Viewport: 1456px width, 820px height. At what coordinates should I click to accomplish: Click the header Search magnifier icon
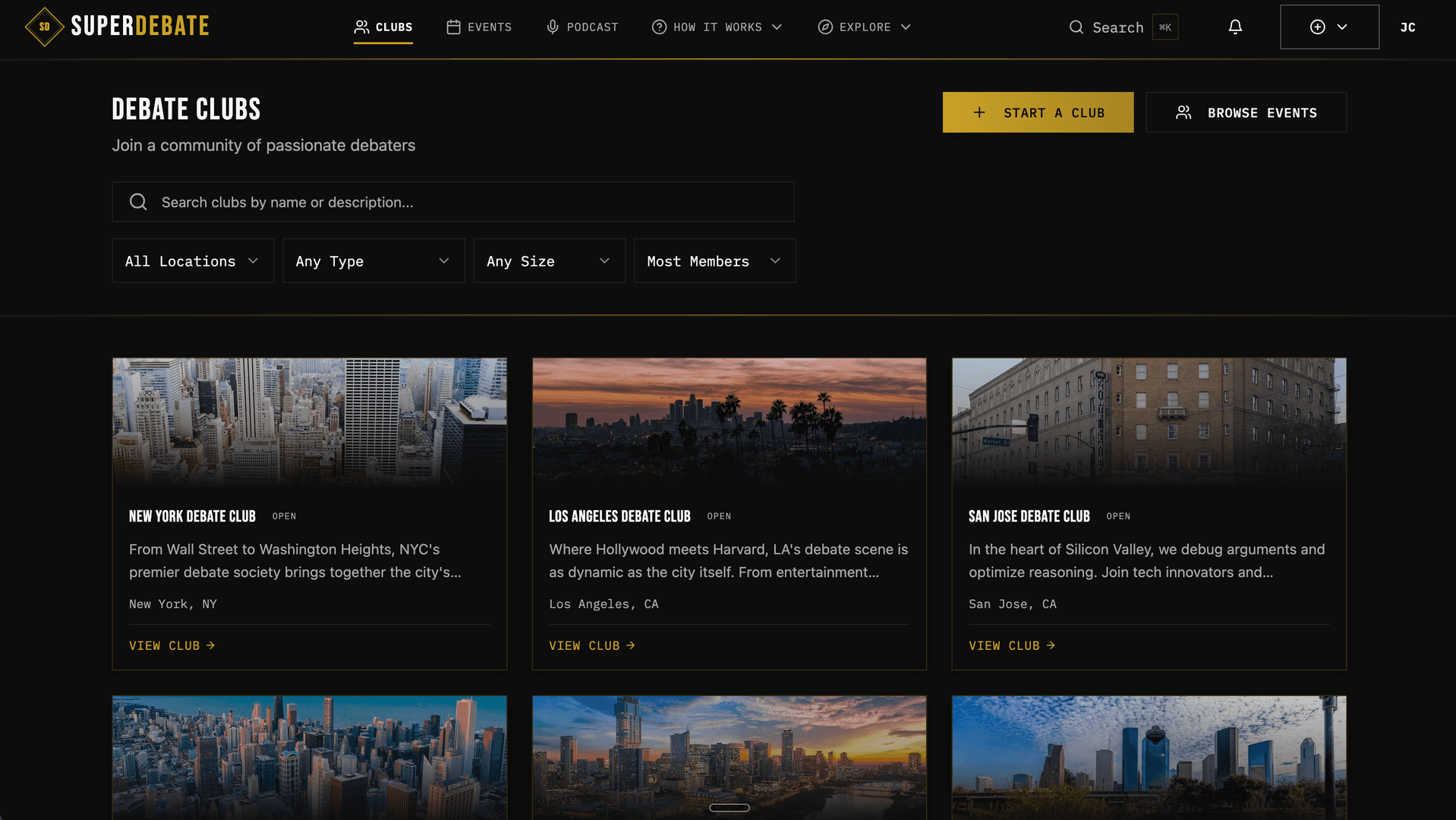click(1076, 27)
